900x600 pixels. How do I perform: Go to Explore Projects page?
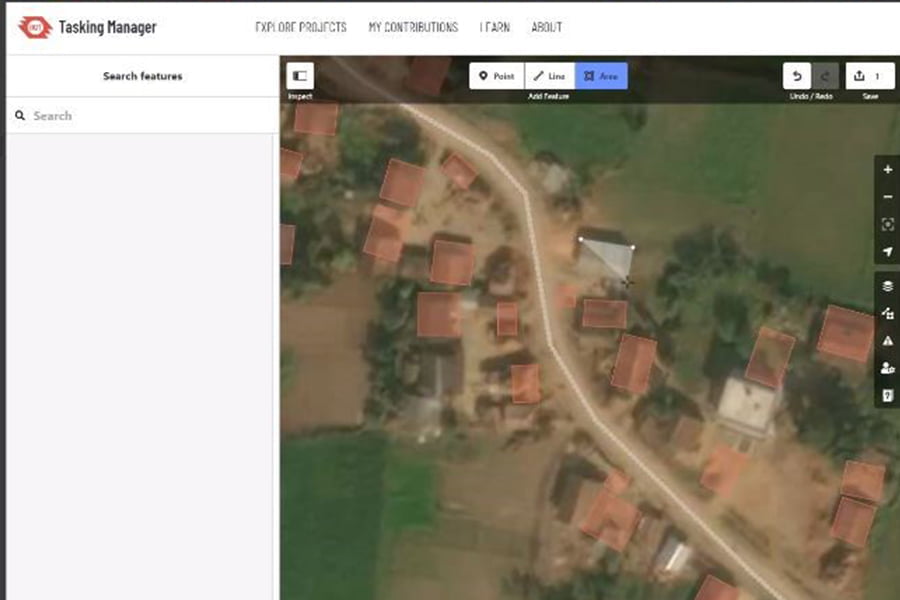click(301, 27)
